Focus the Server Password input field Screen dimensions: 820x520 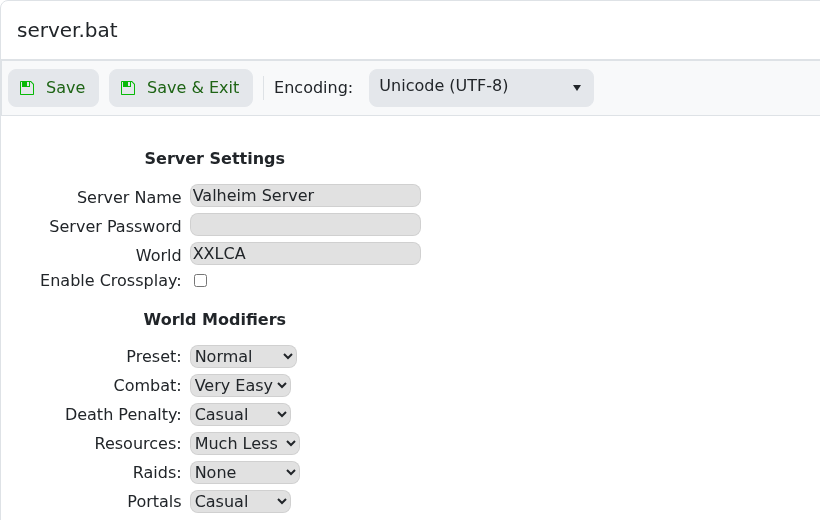tap(305, 224)
